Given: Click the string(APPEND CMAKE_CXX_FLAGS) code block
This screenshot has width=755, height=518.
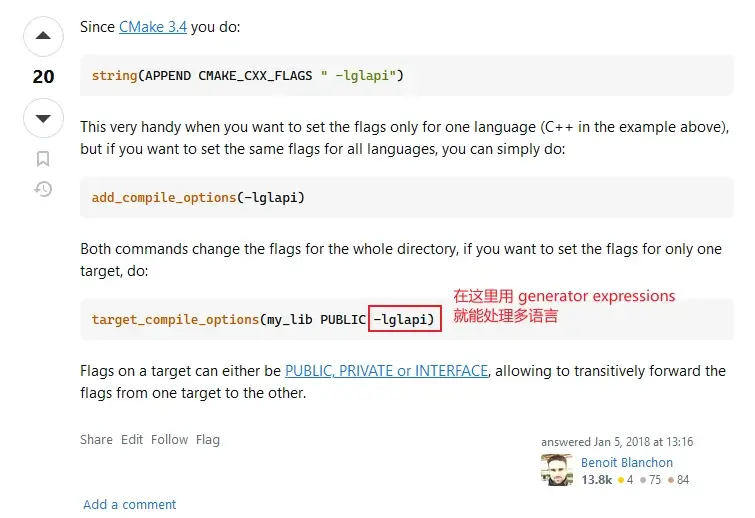Looking at the screenshot, I should (248, 75).
